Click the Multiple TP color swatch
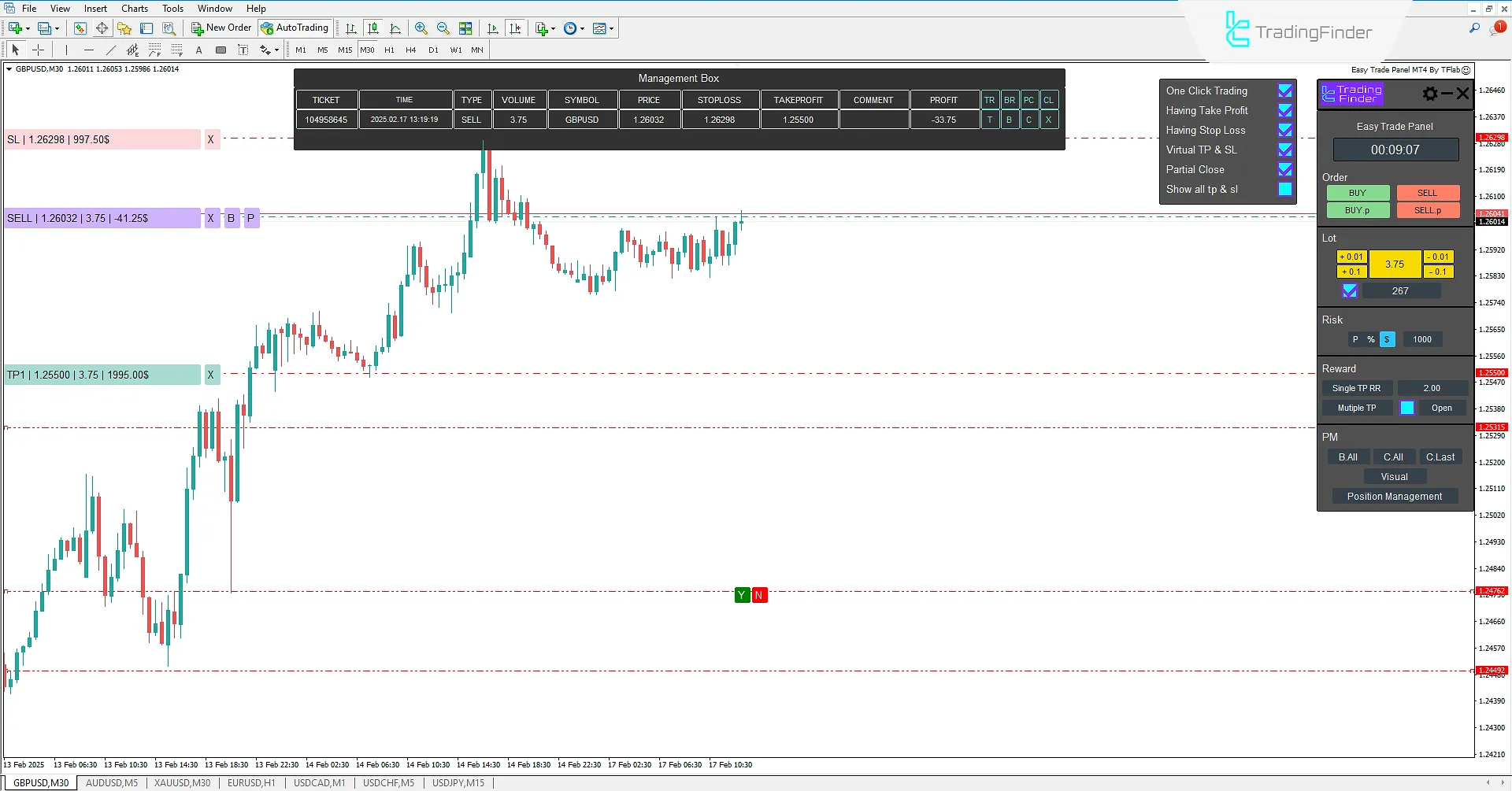The width and height of the screenshot is (1512, 791). [1408, 408]
